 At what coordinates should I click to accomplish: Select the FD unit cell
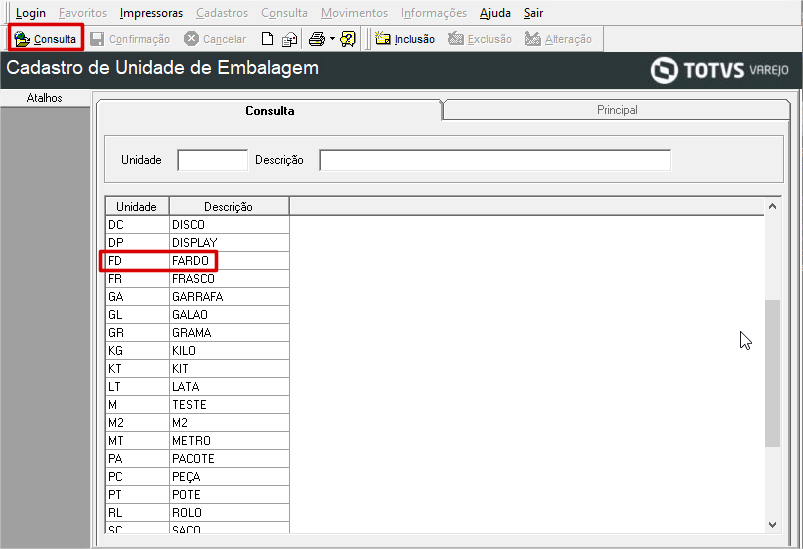coord(137,261)
